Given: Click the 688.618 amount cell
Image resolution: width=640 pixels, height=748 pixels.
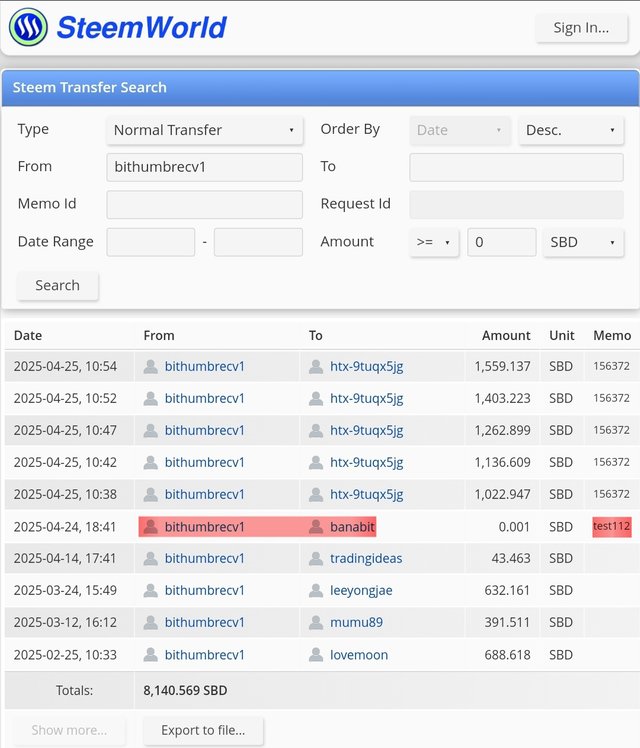Looking at the screenshot, I should coord(507,654).
